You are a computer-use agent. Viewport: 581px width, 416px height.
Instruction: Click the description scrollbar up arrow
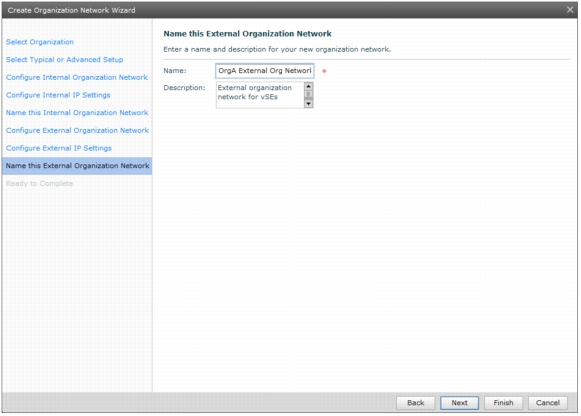pyautogui.click(x=308, y=86)
